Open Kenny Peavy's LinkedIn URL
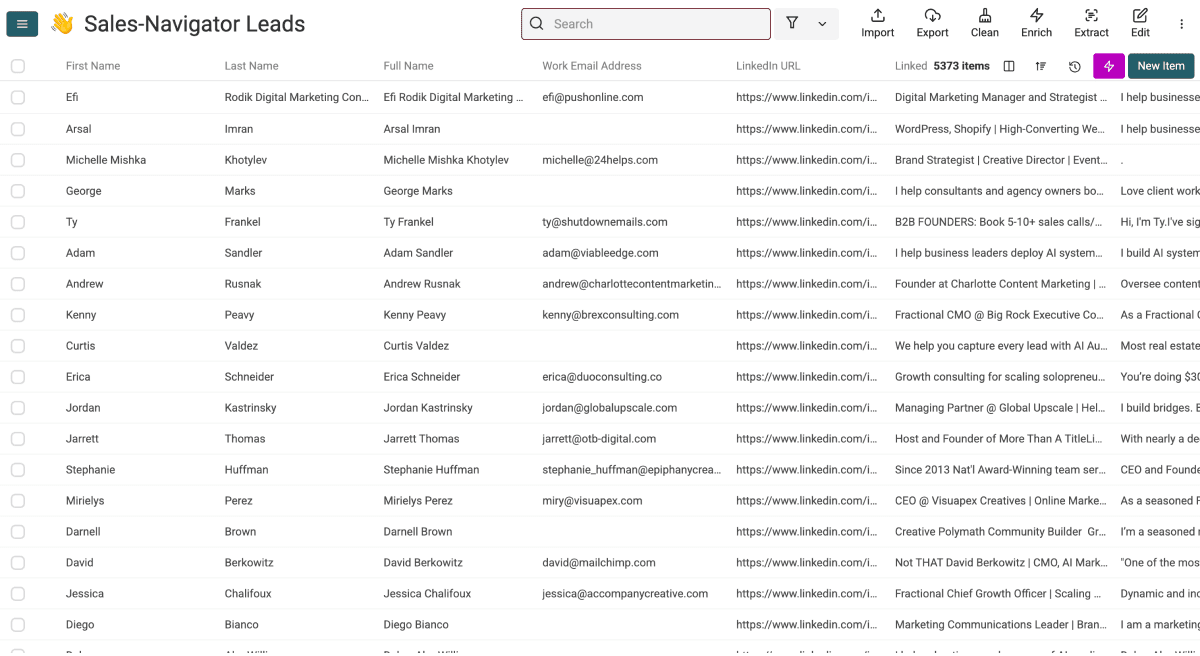 tap(807, 314)
